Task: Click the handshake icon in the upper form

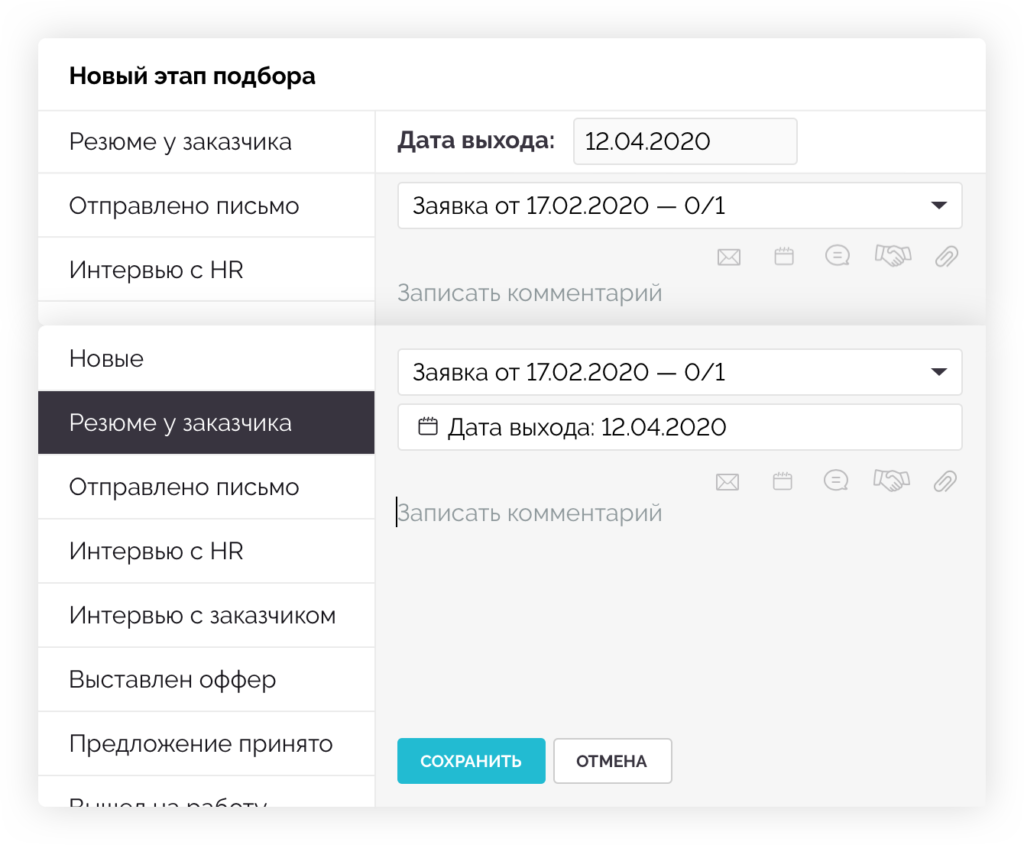Action: coord(892,256)
